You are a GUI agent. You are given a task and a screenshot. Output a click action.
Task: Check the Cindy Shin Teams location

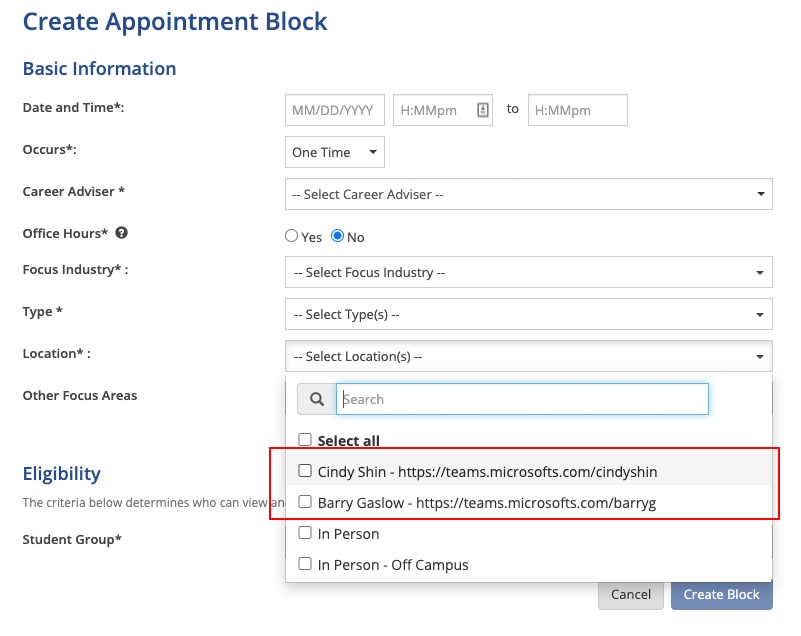tap(305, 471)
